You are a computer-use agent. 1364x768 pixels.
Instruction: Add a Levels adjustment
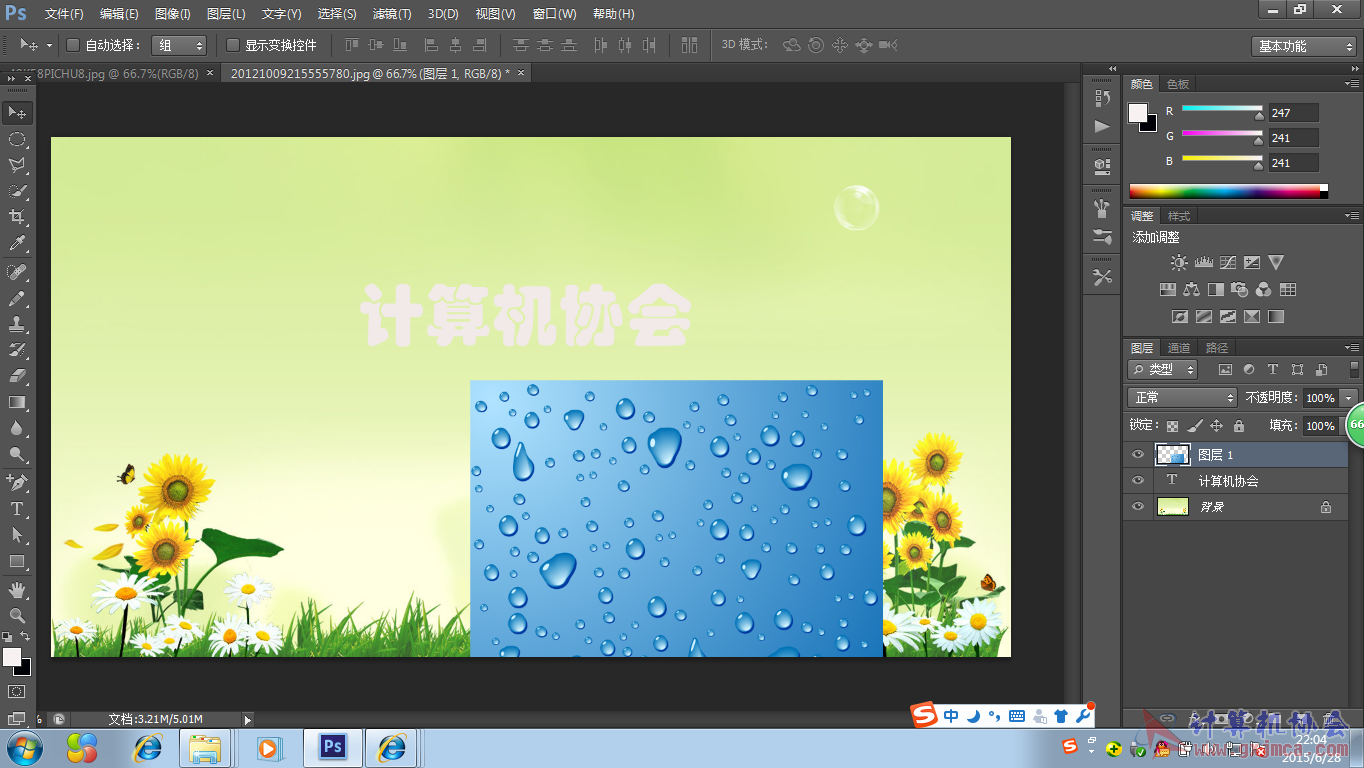click(x=1204, y=263)
